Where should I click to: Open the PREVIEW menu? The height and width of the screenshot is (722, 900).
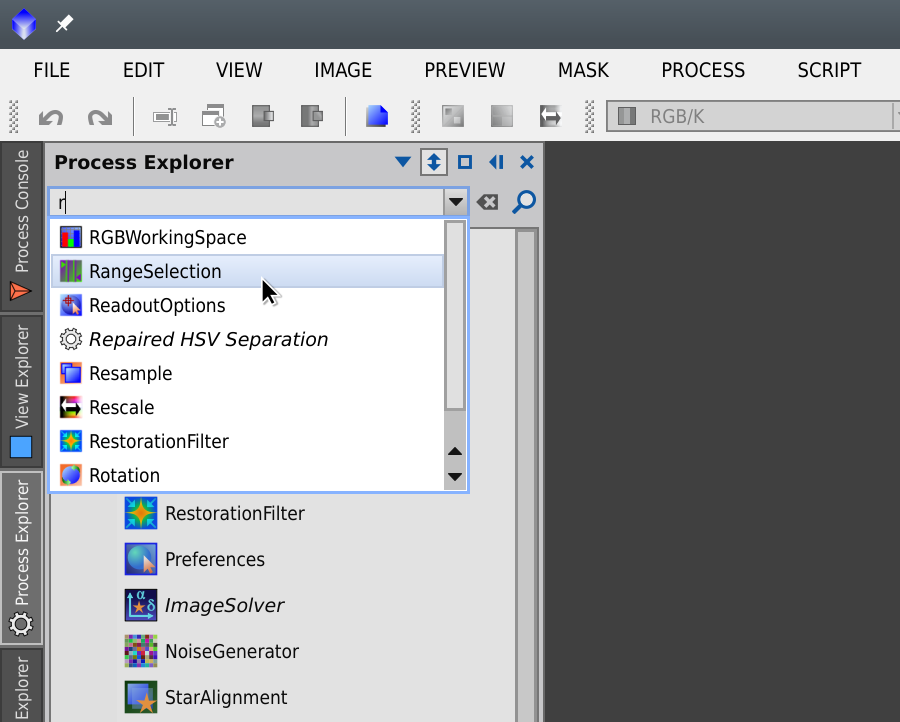(465, 70)
